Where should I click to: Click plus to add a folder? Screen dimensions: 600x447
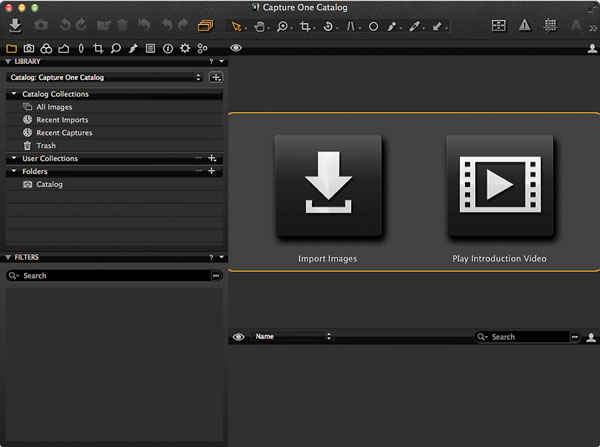(x=212, y=171)
